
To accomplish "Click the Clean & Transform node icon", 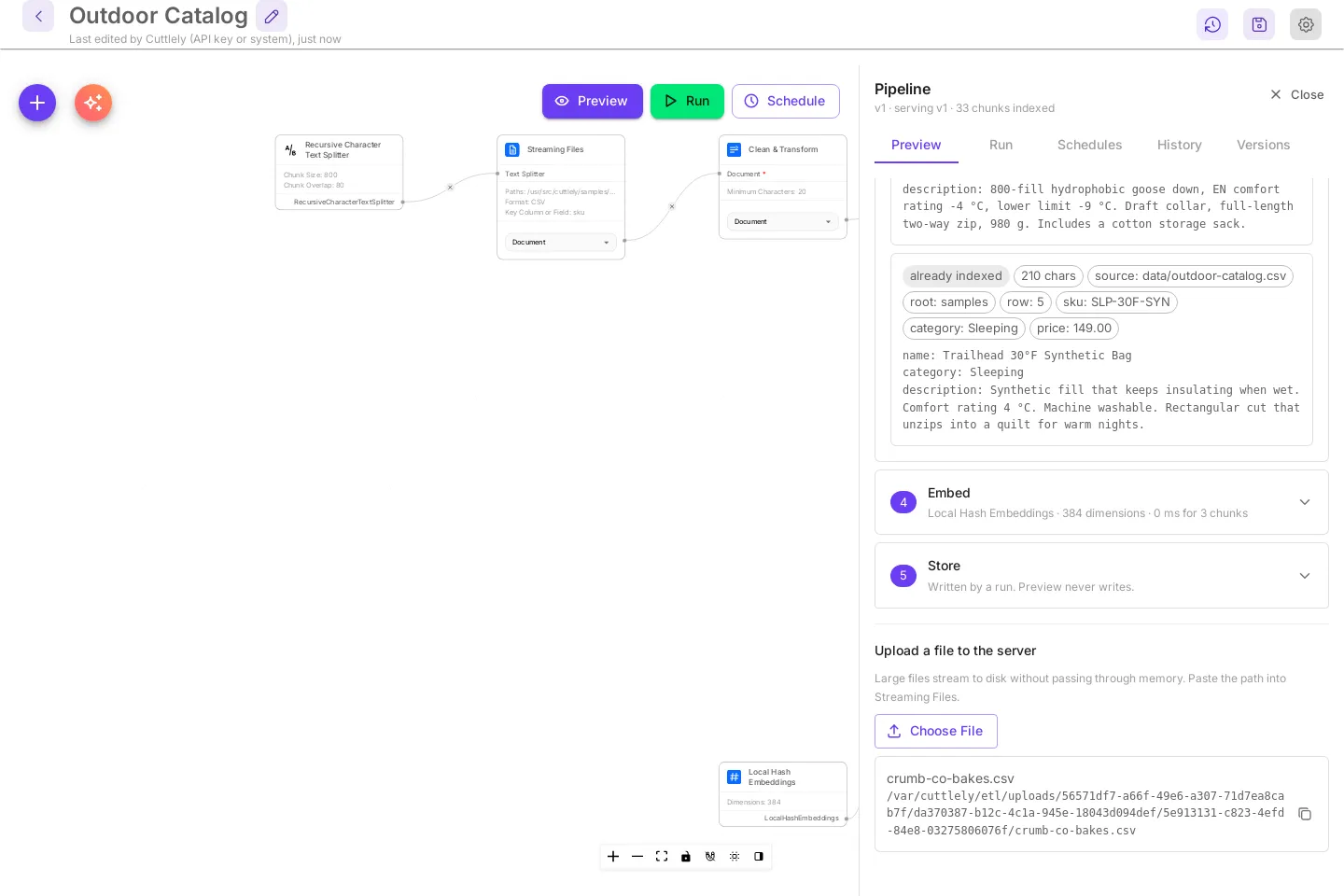I will (x=735, y=149).
